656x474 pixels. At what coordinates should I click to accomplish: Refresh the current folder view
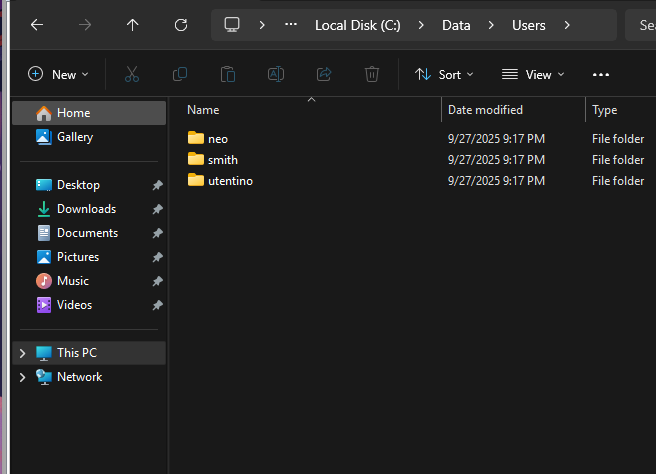click(x=180, y=25)
